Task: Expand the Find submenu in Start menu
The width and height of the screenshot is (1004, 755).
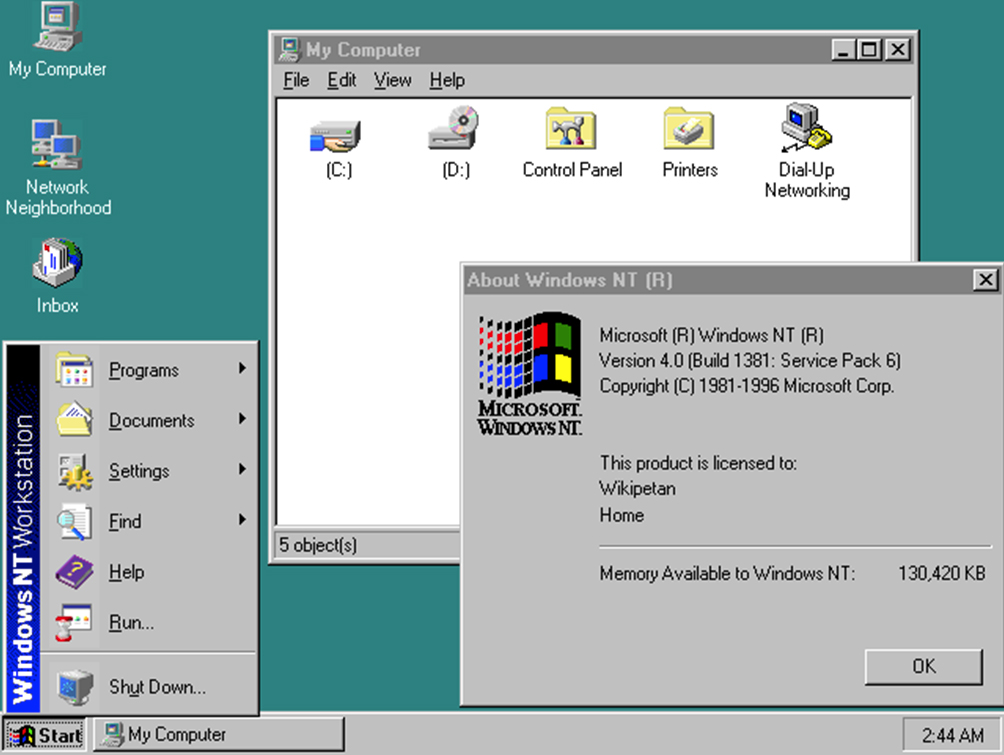Action: pyautogui.click(x=150, y=521)
